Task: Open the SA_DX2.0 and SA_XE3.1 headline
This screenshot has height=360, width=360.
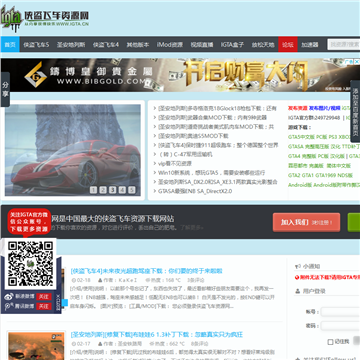Action: point(217,182)
